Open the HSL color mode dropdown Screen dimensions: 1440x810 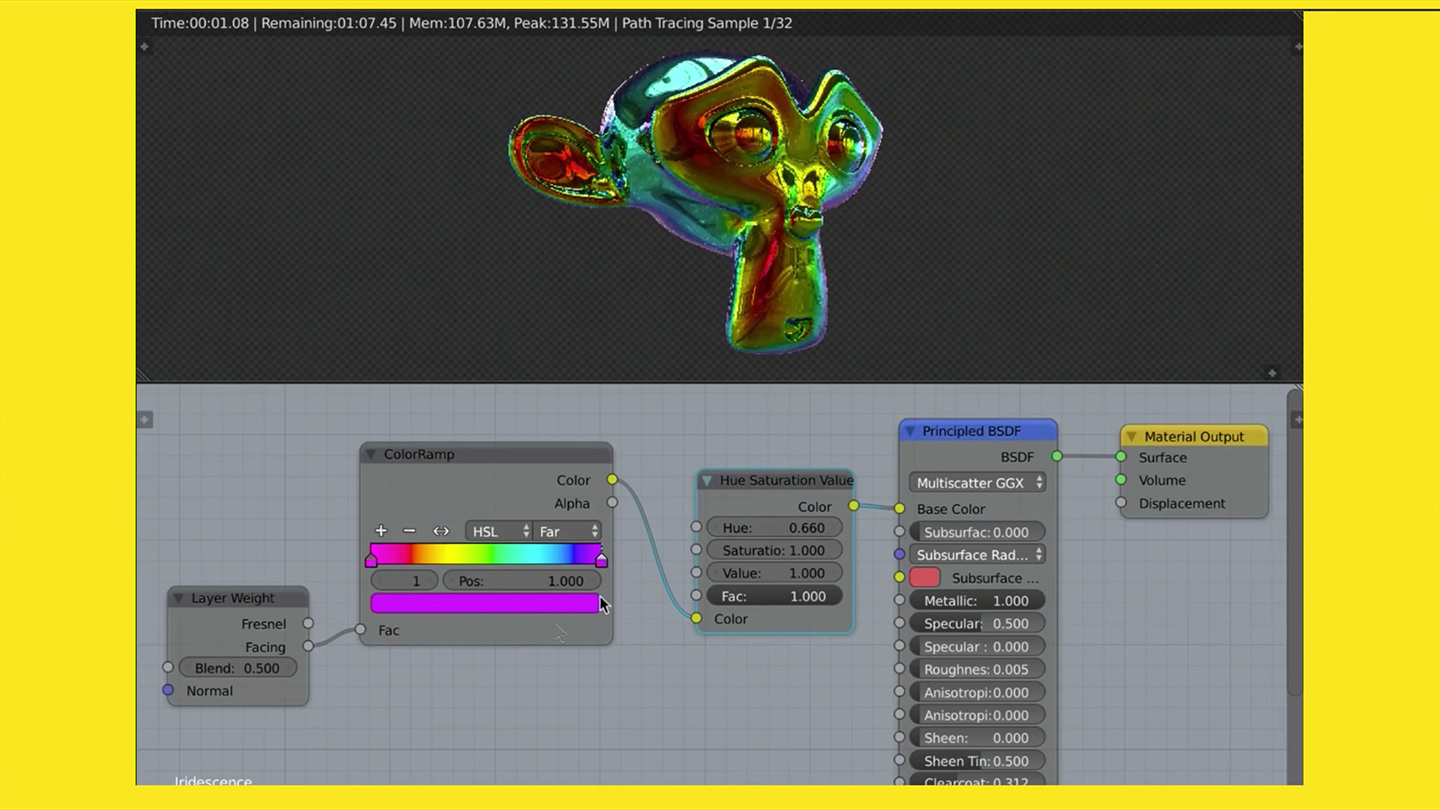click(x=498, y=531)
